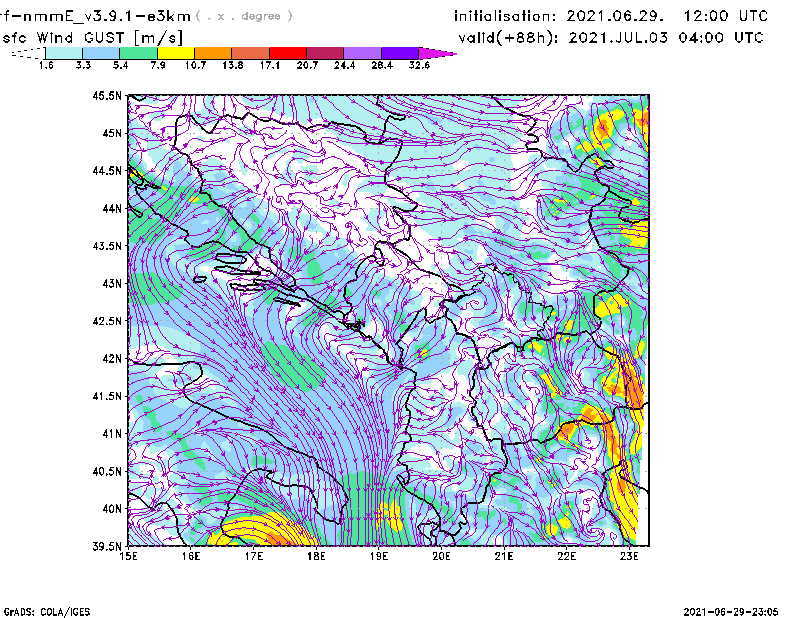
Task: Click the legend value 24.4
Action: 344,65
